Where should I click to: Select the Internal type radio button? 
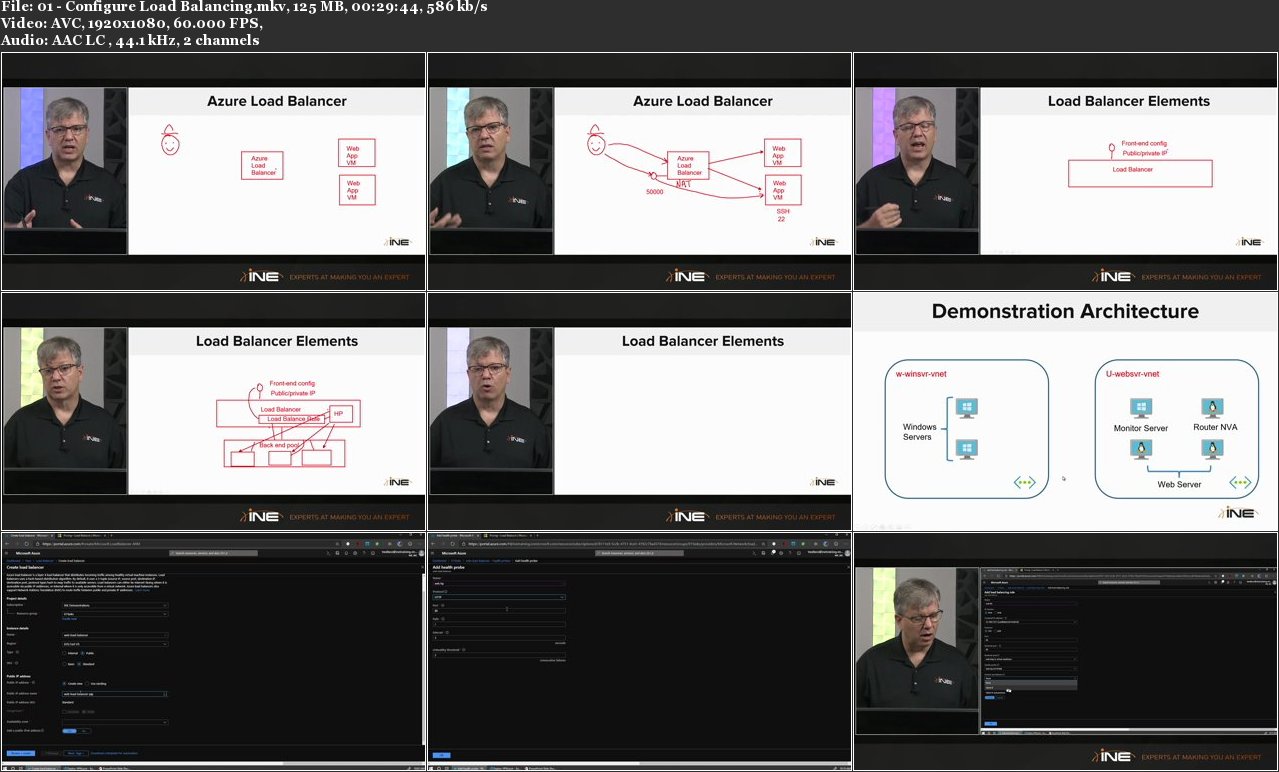point(64,653)
